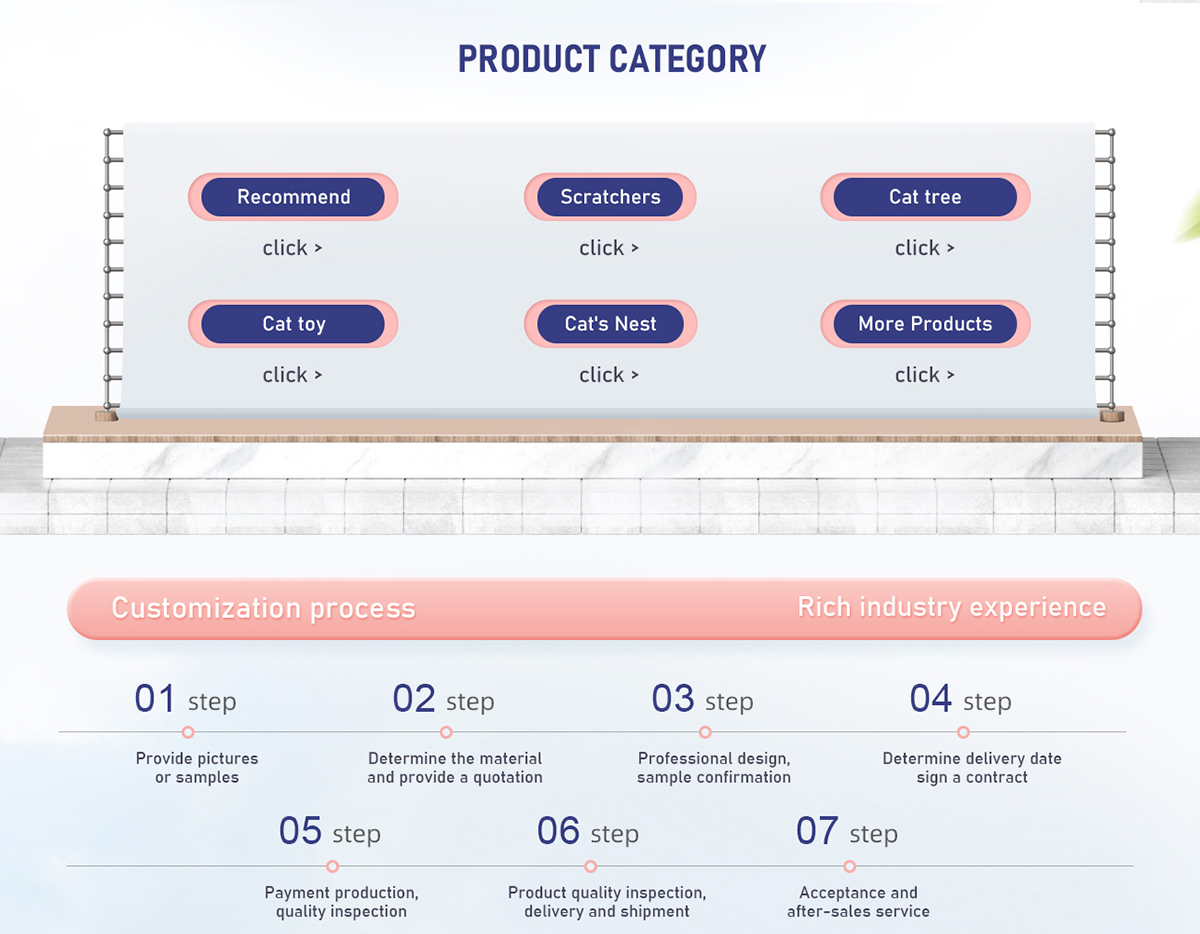Select the 07 step circle marker
Image resolution: width=1200 pixels, height=934 pixels.
(x=849, y=866)
